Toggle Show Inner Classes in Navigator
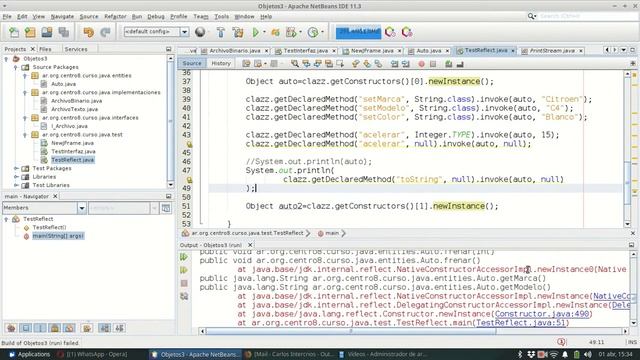Image resolution: width=640 pixels, height=360 pixels. (69, 328)
